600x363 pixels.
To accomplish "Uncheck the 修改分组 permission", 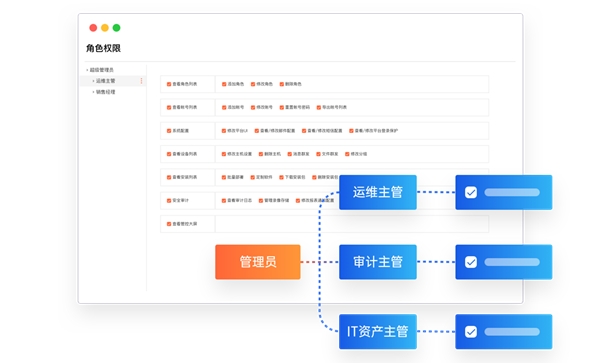I will pos(347,154).
